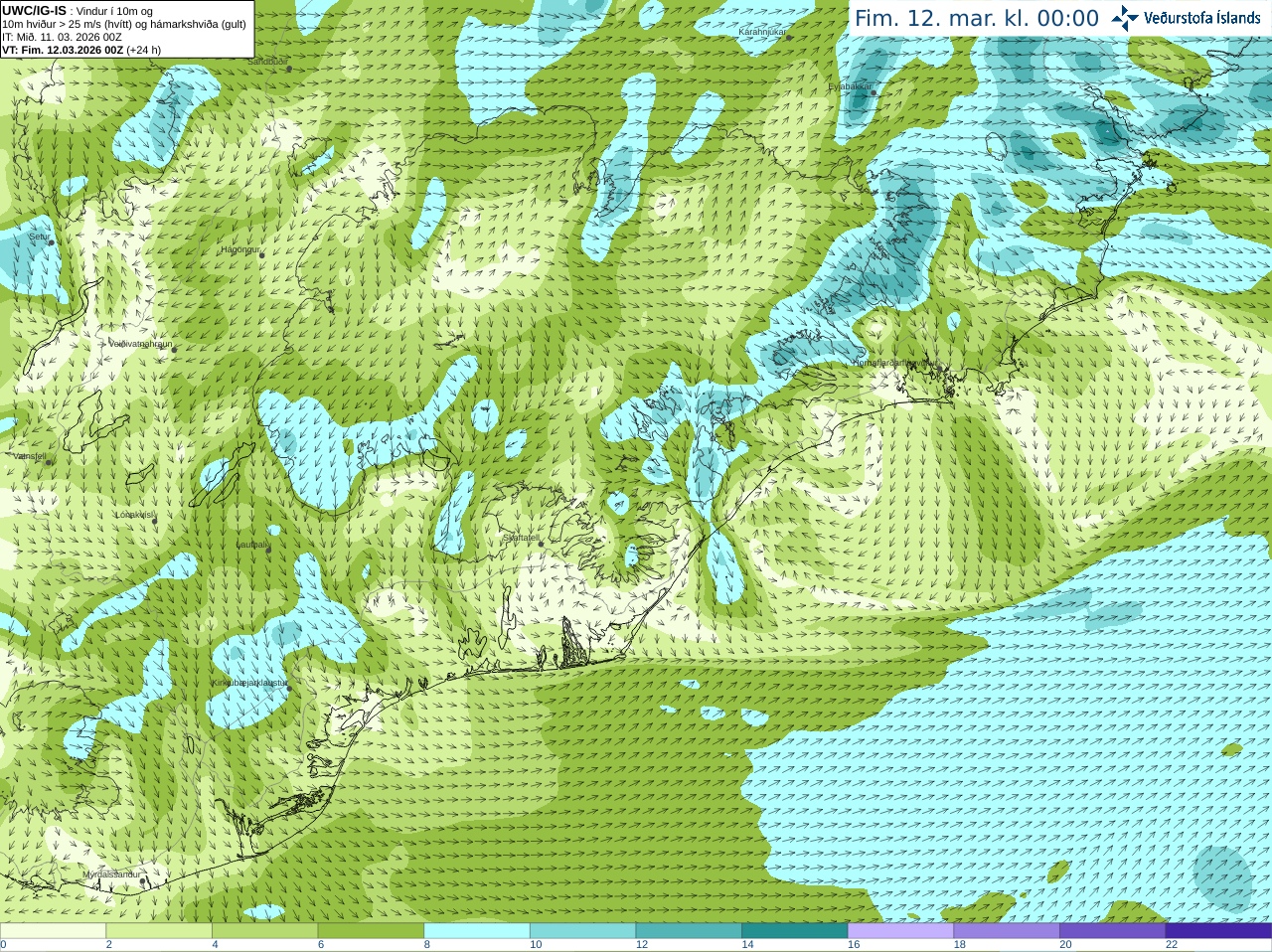Click the above 22 m/s legend color

click(x=1218, y=930)
